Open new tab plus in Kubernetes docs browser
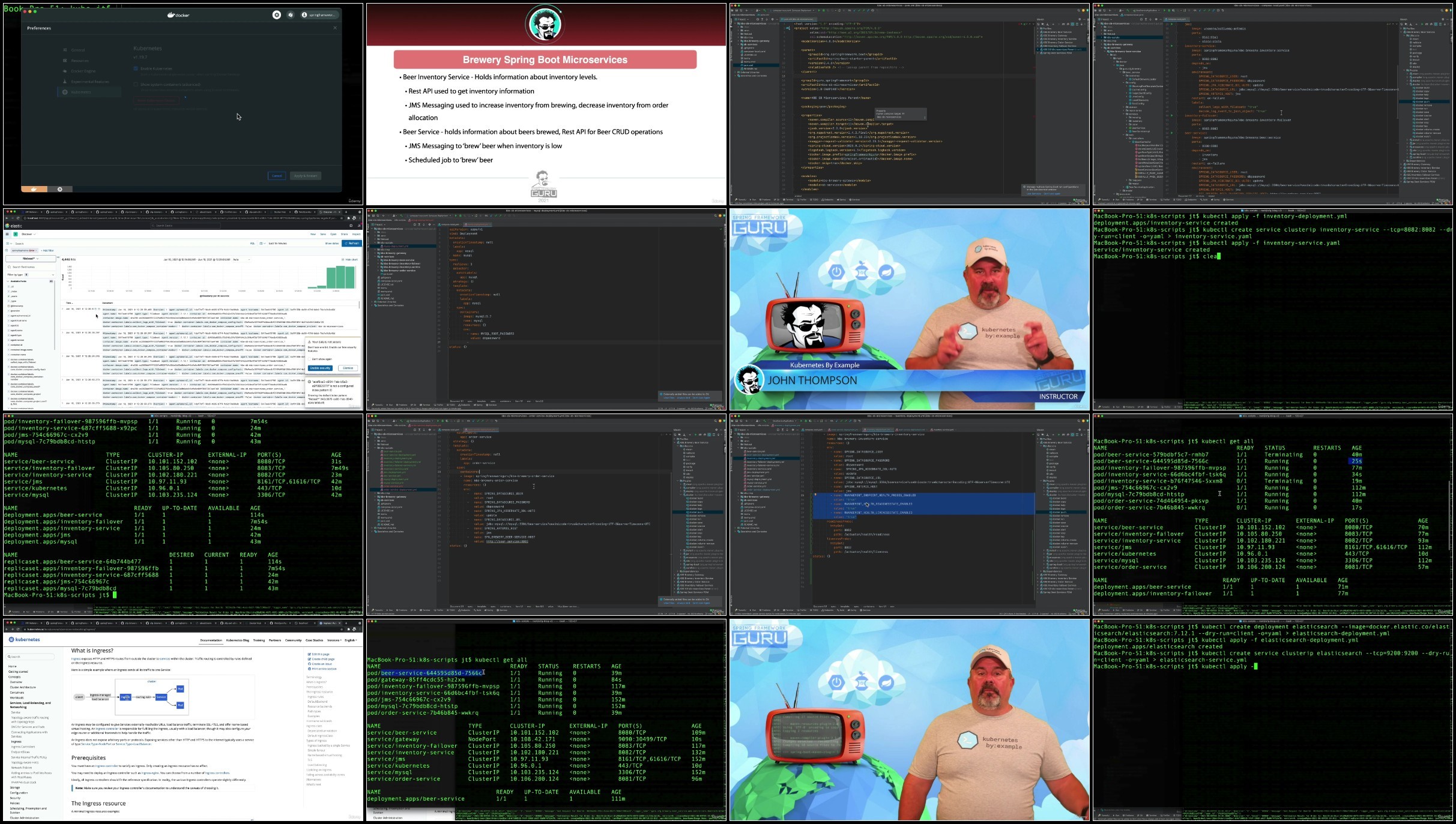The image size is (1456, 824). pyautogui.click(x=346, y=623)
